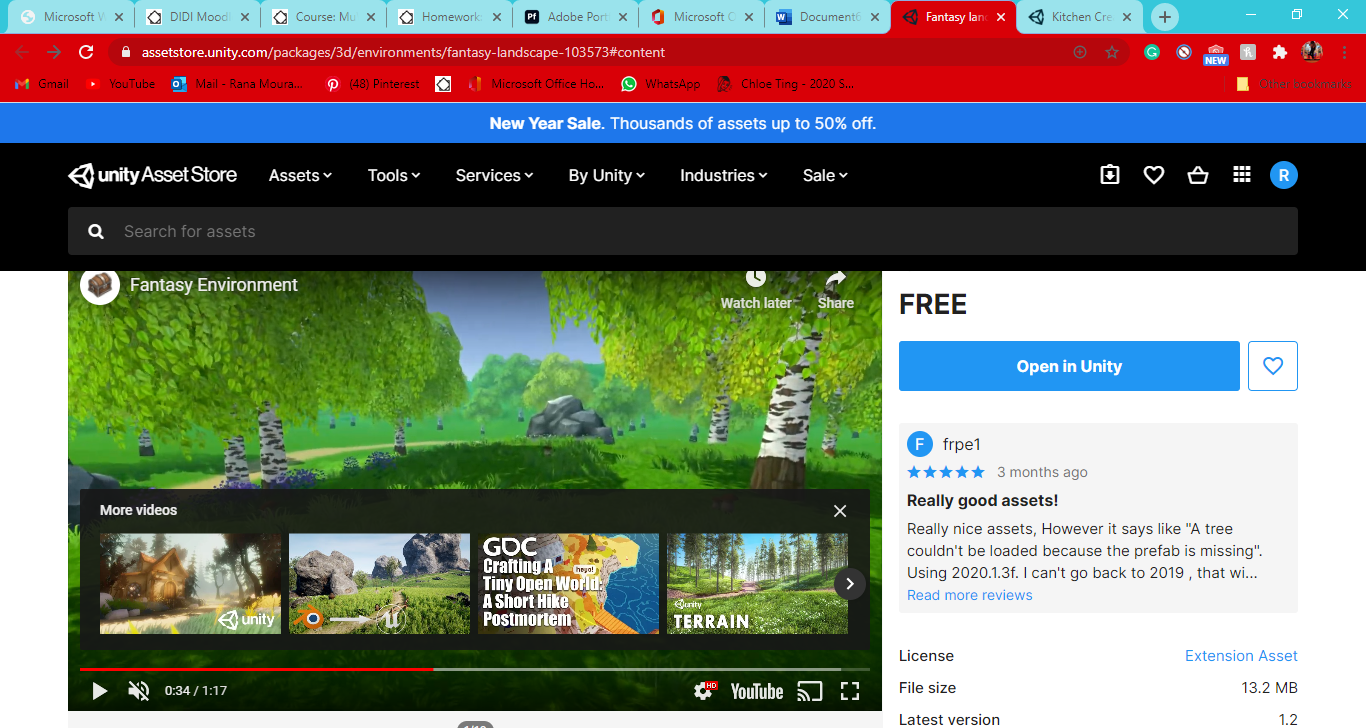This screenshot has height=728, width=1366.
Task: Click Open in Unity button
Action: coord(1069,366)
